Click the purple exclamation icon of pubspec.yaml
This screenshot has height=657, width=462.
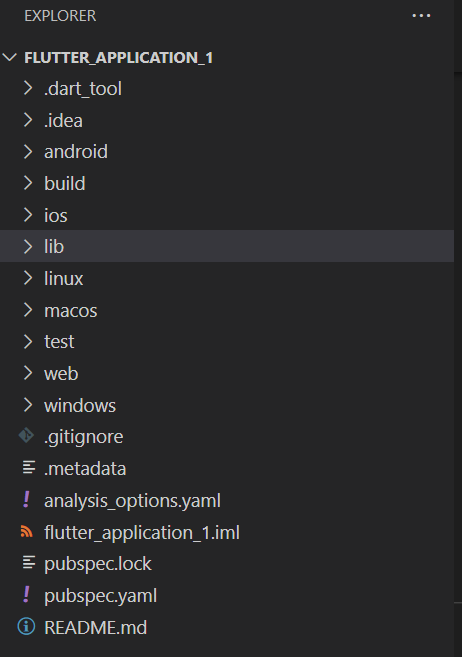click(26, 595)
